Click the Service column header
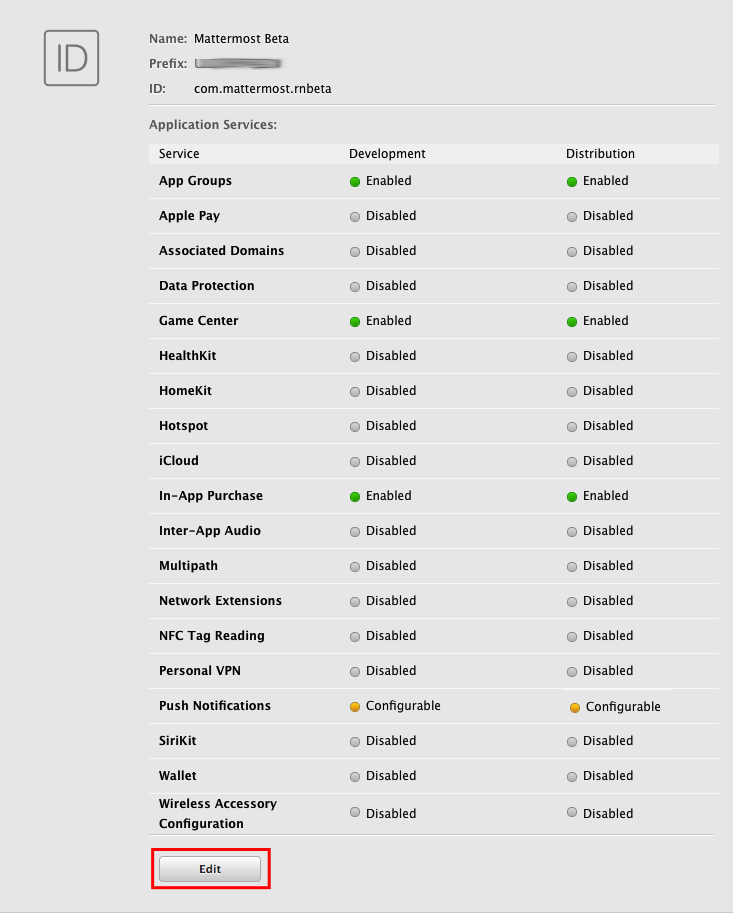The width and height of the screenshot is (733, 913). click(x=179, y=154)
